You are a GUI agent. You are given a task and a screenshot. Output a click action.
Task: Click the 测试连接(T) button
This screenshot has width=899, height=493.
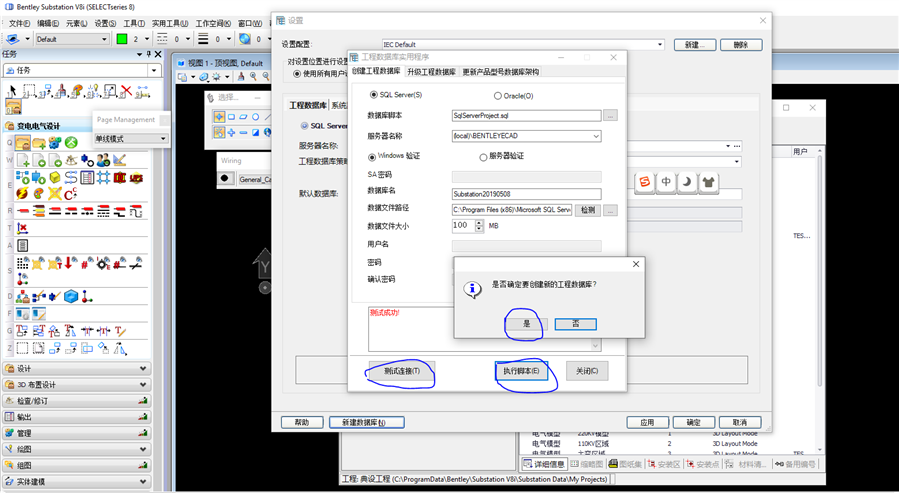pyautogui.click(x=402, y=371)
